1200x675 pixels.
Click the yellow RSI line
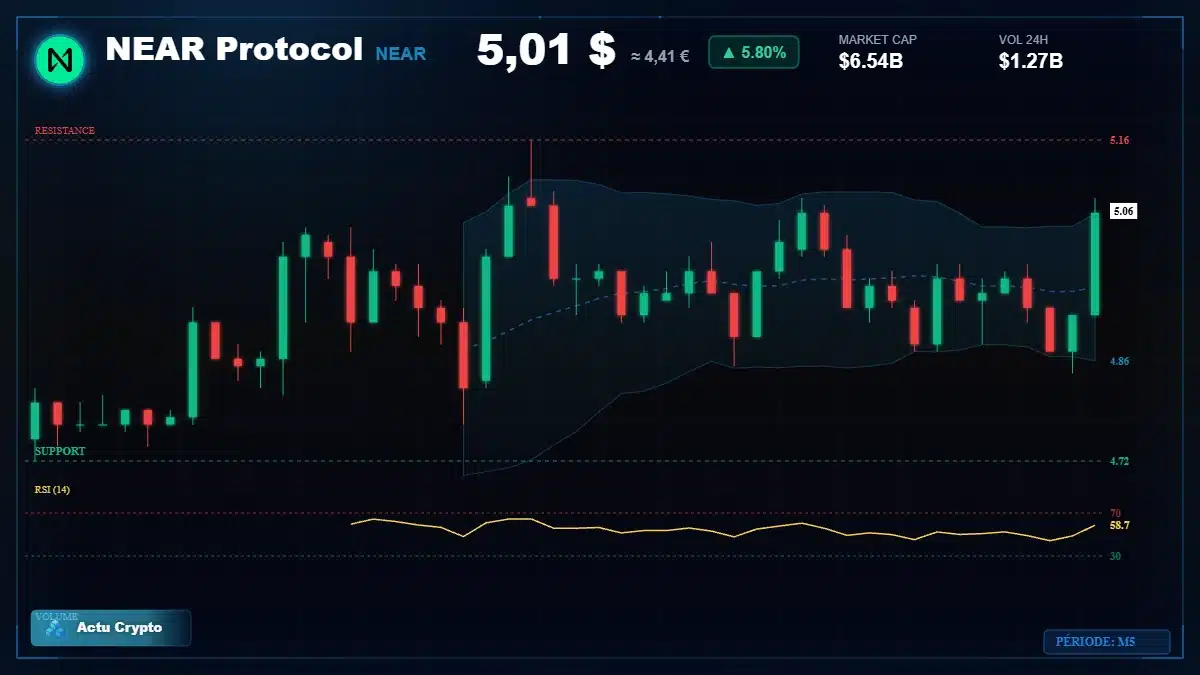point(723,530)
